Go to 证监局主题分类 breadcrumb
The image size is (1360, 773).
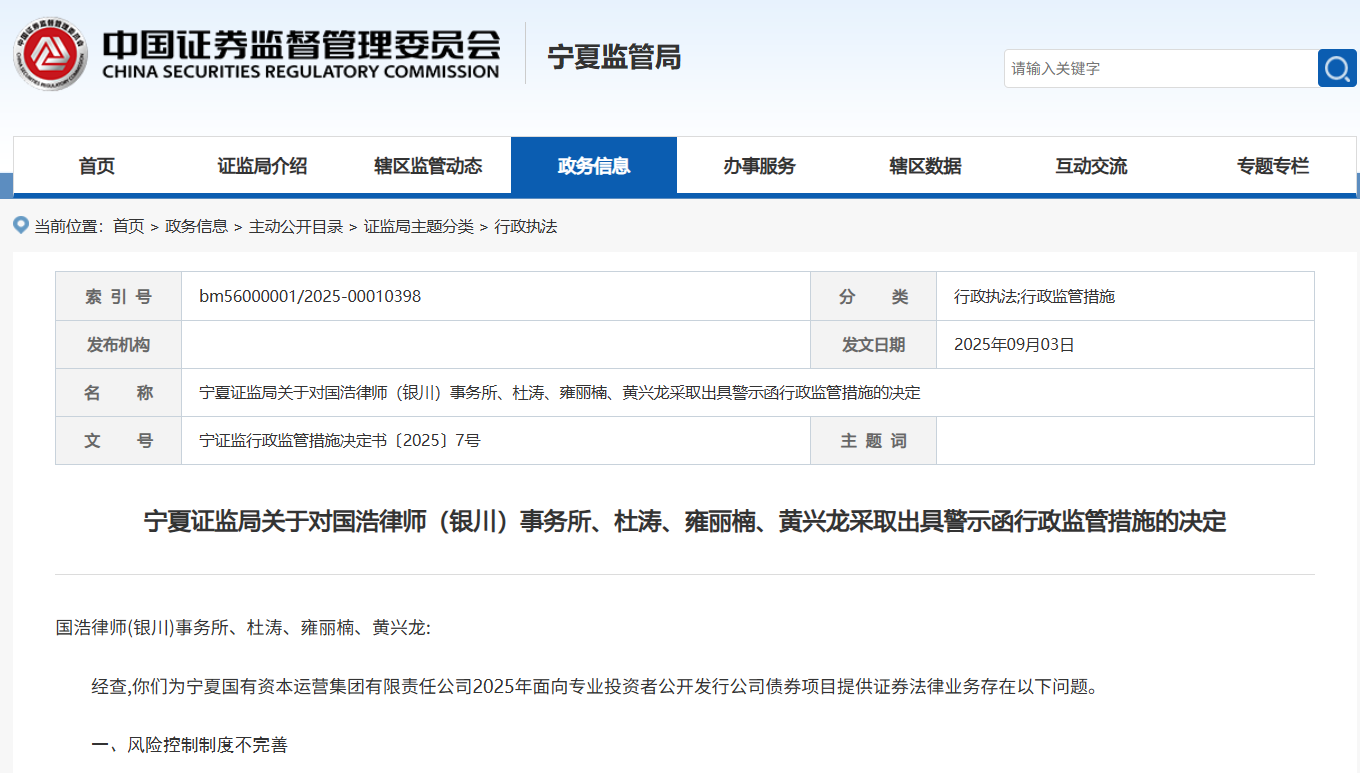418,226
